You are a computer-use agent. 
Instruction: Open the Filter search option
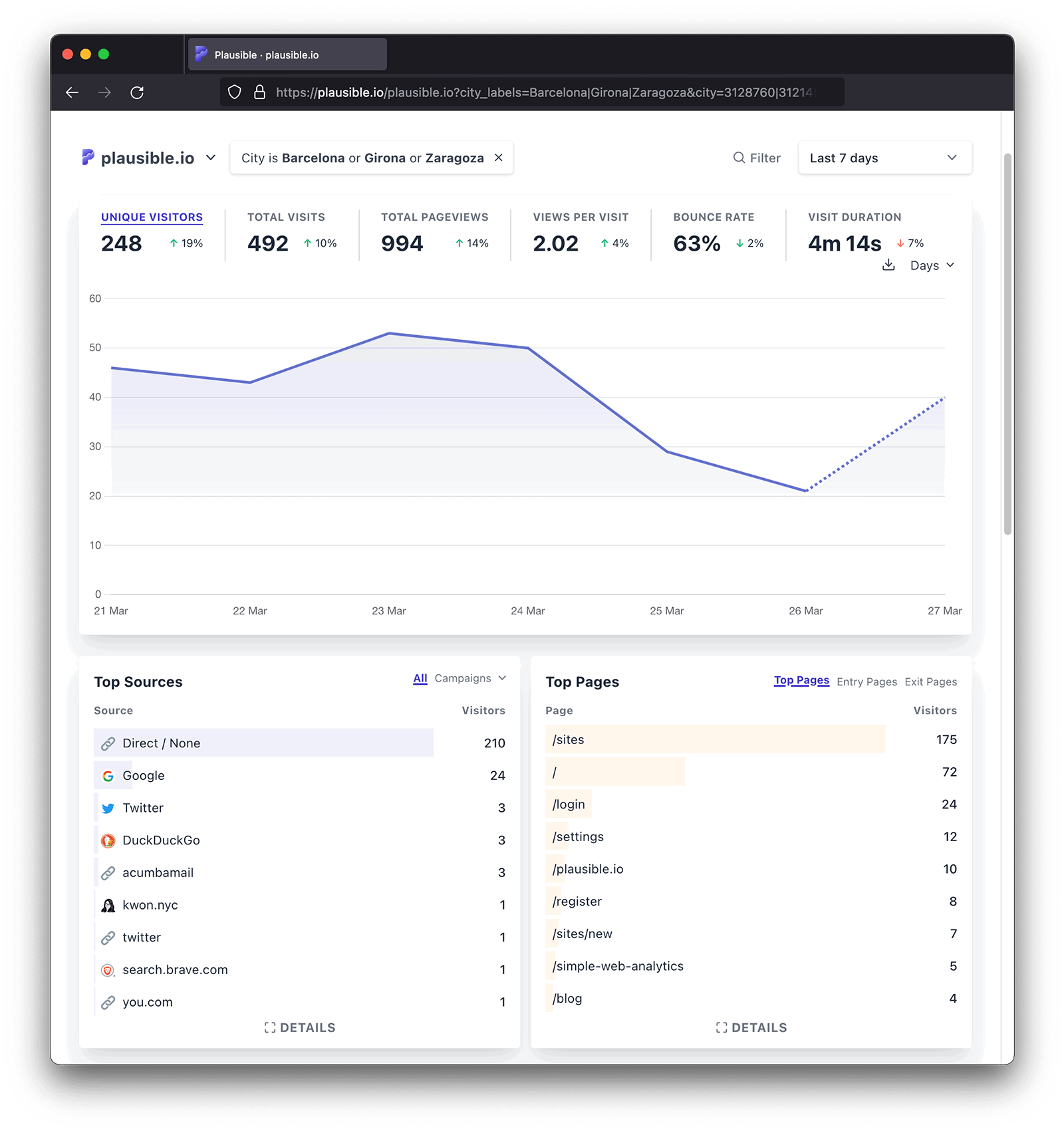757,158
